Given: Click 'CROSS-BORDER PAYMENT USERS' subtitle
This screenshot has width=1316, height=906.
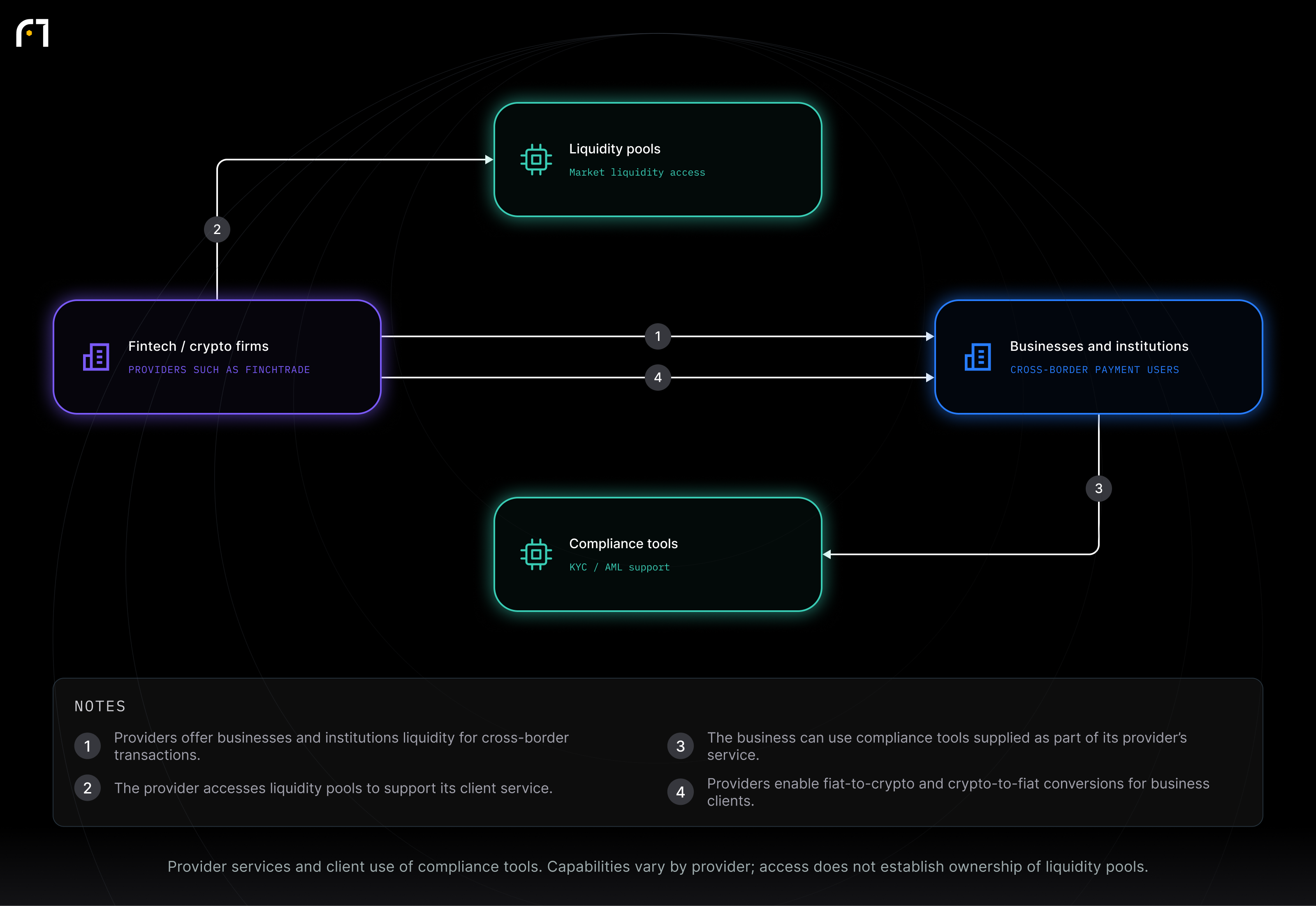Looking at the screenshot, I should click(x=1094, y=370).
